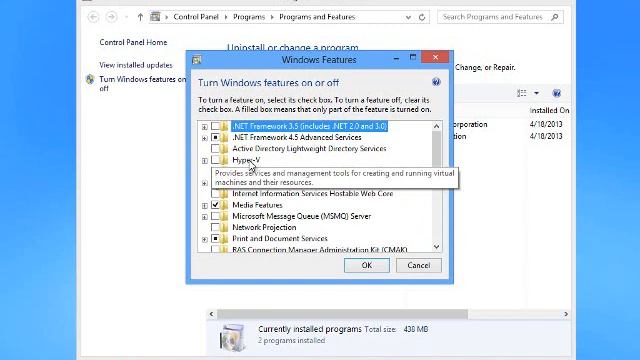Expand the node hidden beneath the tooltip
The height and width of the screenshot is (360, 640).
(204, 183)
